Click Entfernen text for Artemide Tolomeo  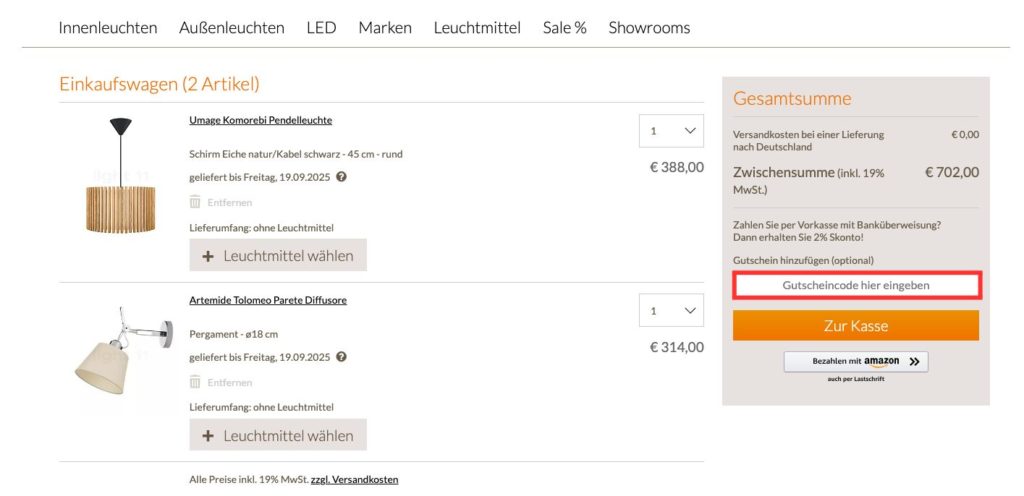[x=230, y=382]
